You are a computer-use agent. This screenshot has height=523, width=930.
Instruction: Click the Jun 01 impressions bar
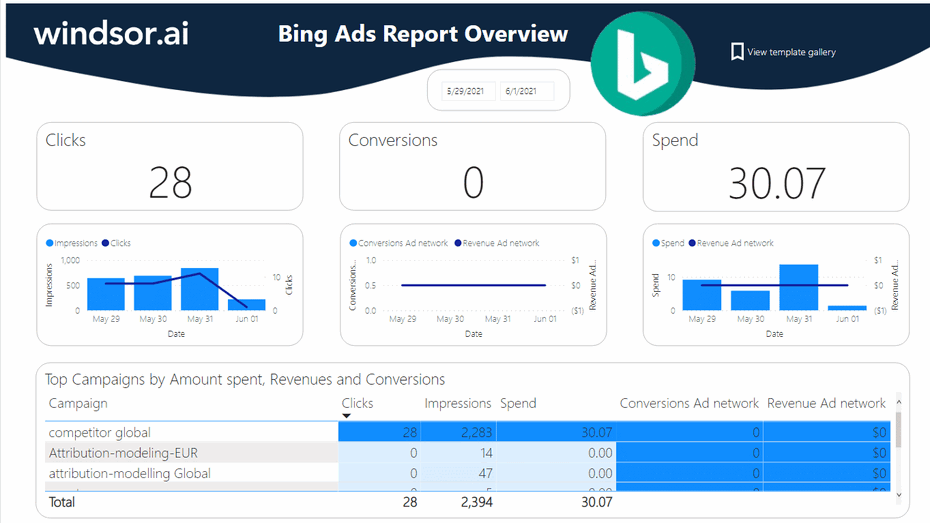click(x=247, y=305)
